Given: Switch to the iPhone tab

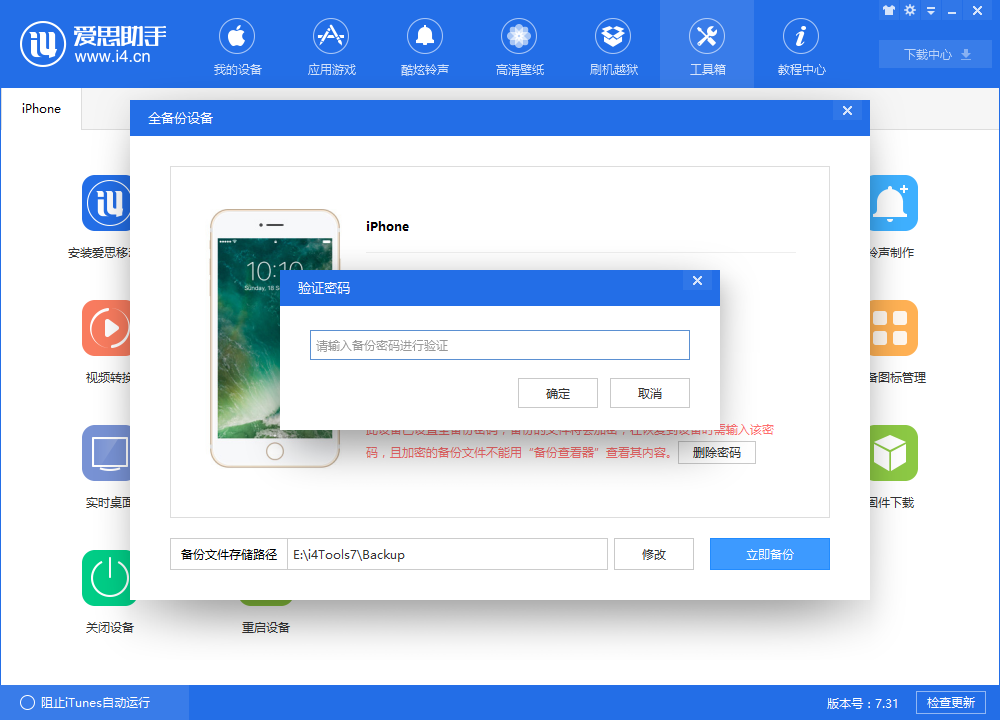Looking at the screenshot, I should [40, 108].
